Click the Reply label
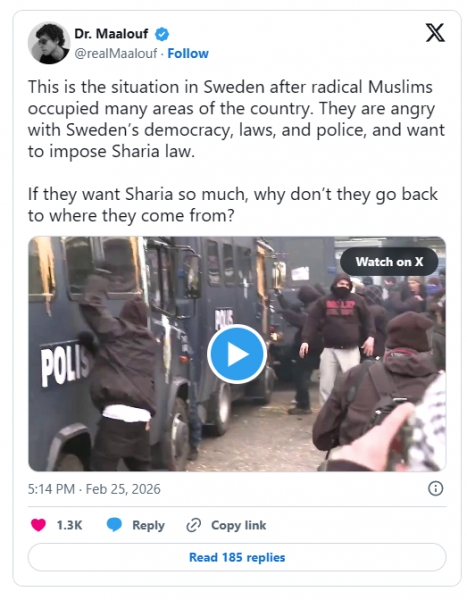 coord(149,525)
